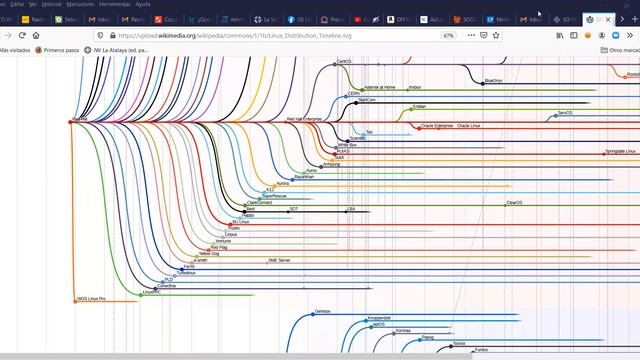Bookmark this page with the star
Image resolution: width=640 pixels, height=360 pixels.
[496, 36]
